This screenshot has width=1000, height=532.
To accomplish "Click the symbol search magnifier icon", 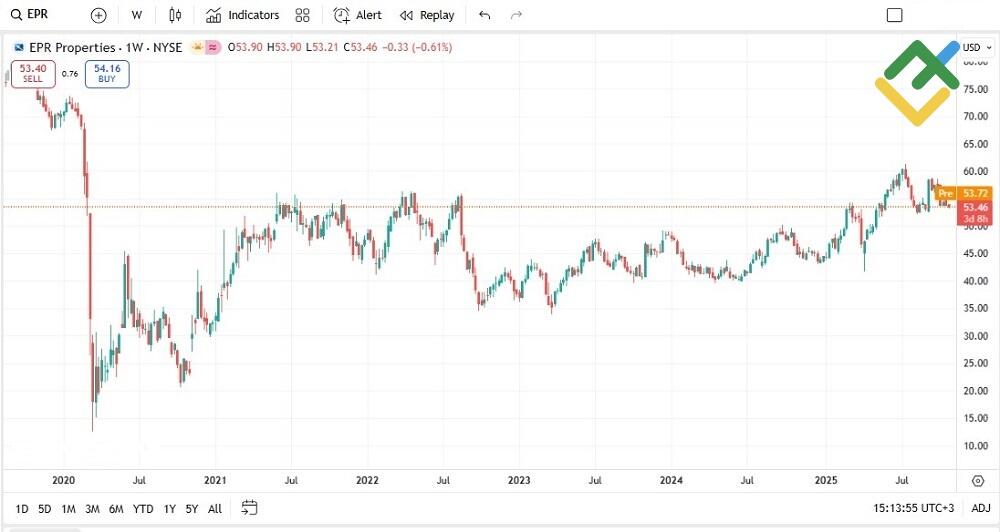I will tap(16, 15).
